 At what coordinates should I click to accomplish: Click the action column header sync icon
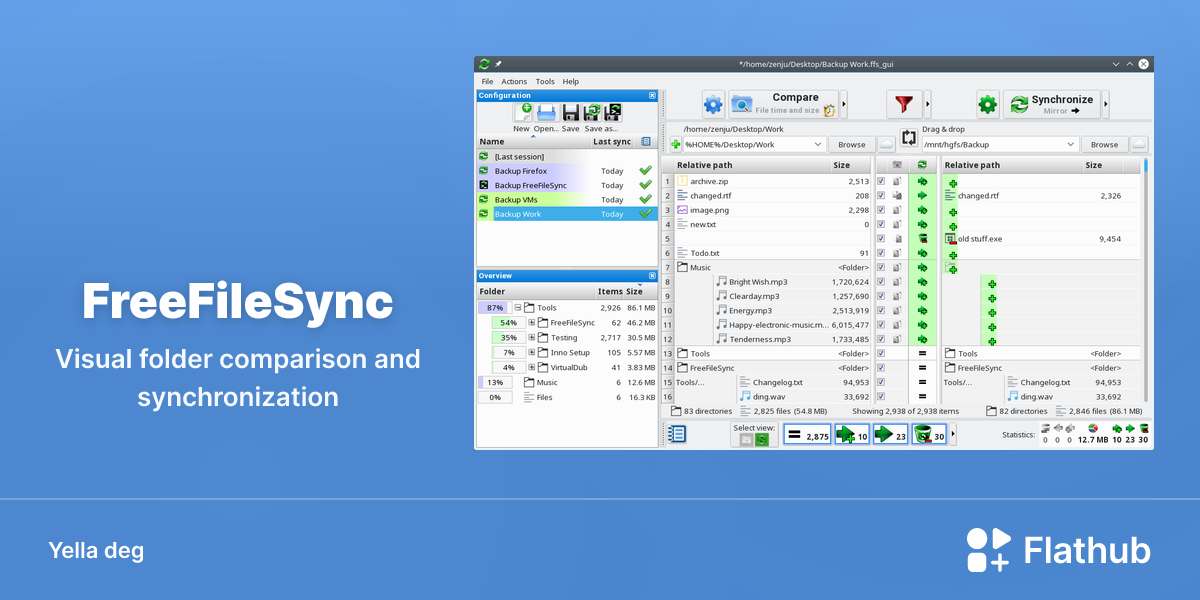(x=922, y=165)
